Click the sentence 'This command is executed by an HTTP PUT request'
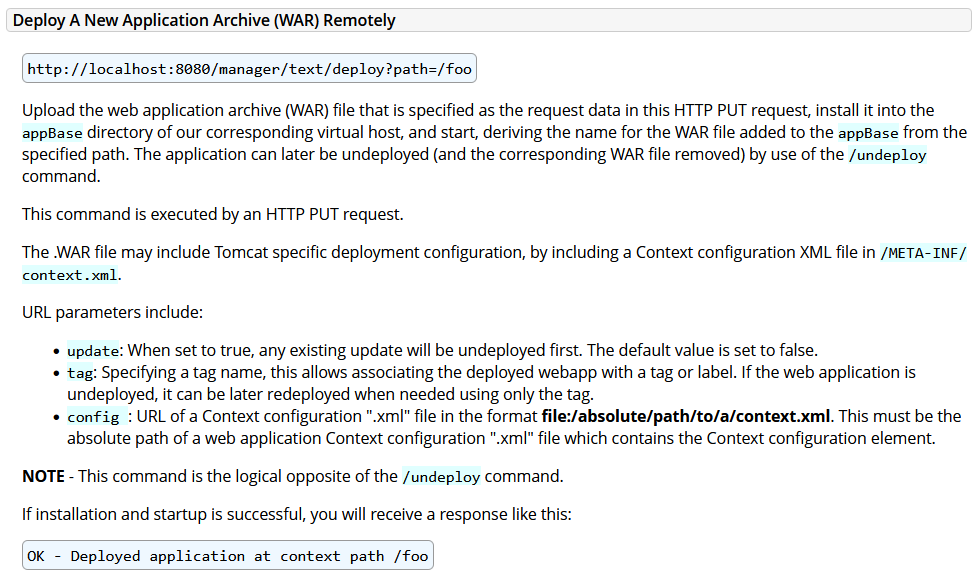The image size is (979, 579). click(213, 214)
